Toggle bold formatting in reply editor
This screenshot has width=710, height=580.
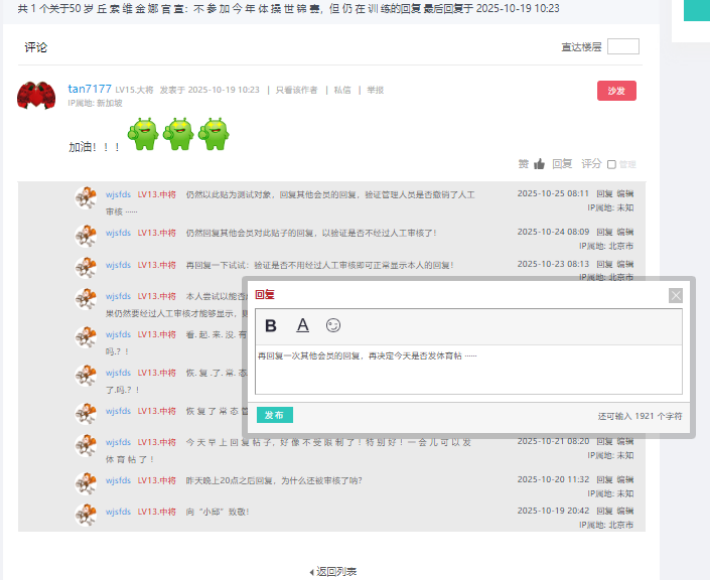click(x=271, y=326)
